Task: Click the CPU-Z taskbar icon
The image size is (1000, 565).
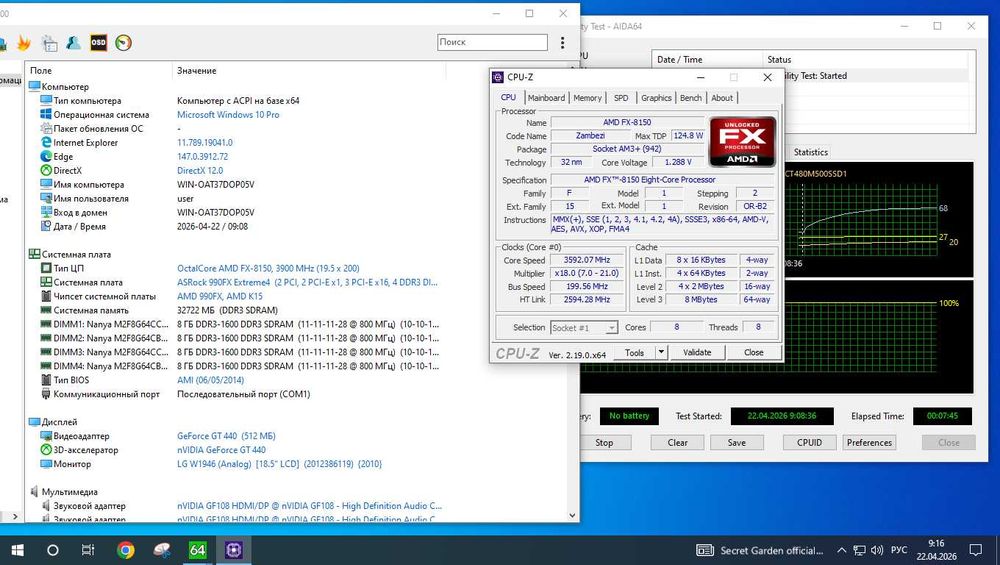Action: (x=233, y=550)
